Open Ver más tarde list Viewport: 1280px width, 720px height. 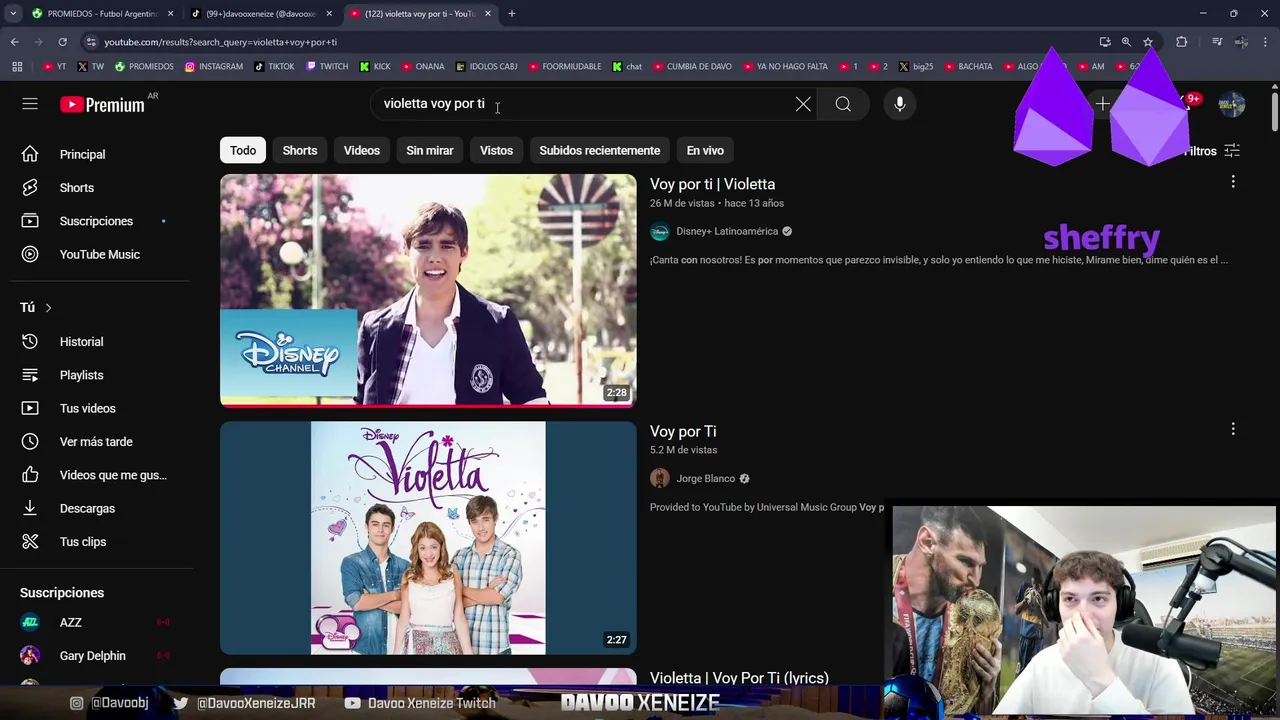(x=96, y=441)
